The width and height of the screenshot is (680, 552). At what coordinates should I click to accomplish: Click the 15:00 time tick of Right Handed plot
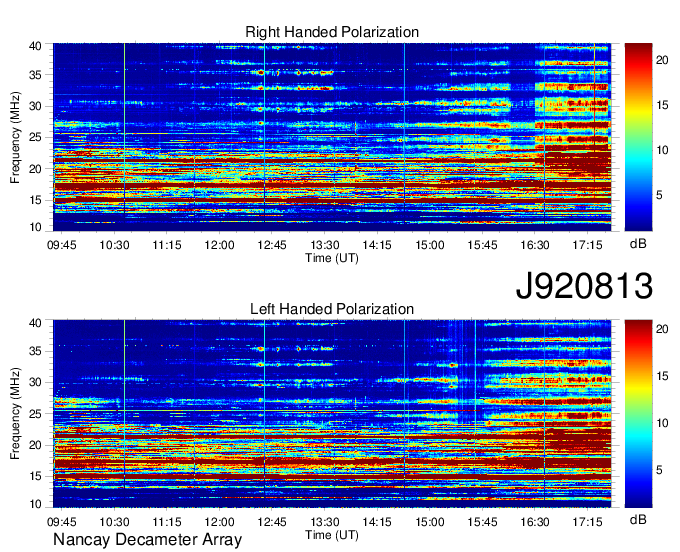[x=430, y=245]
